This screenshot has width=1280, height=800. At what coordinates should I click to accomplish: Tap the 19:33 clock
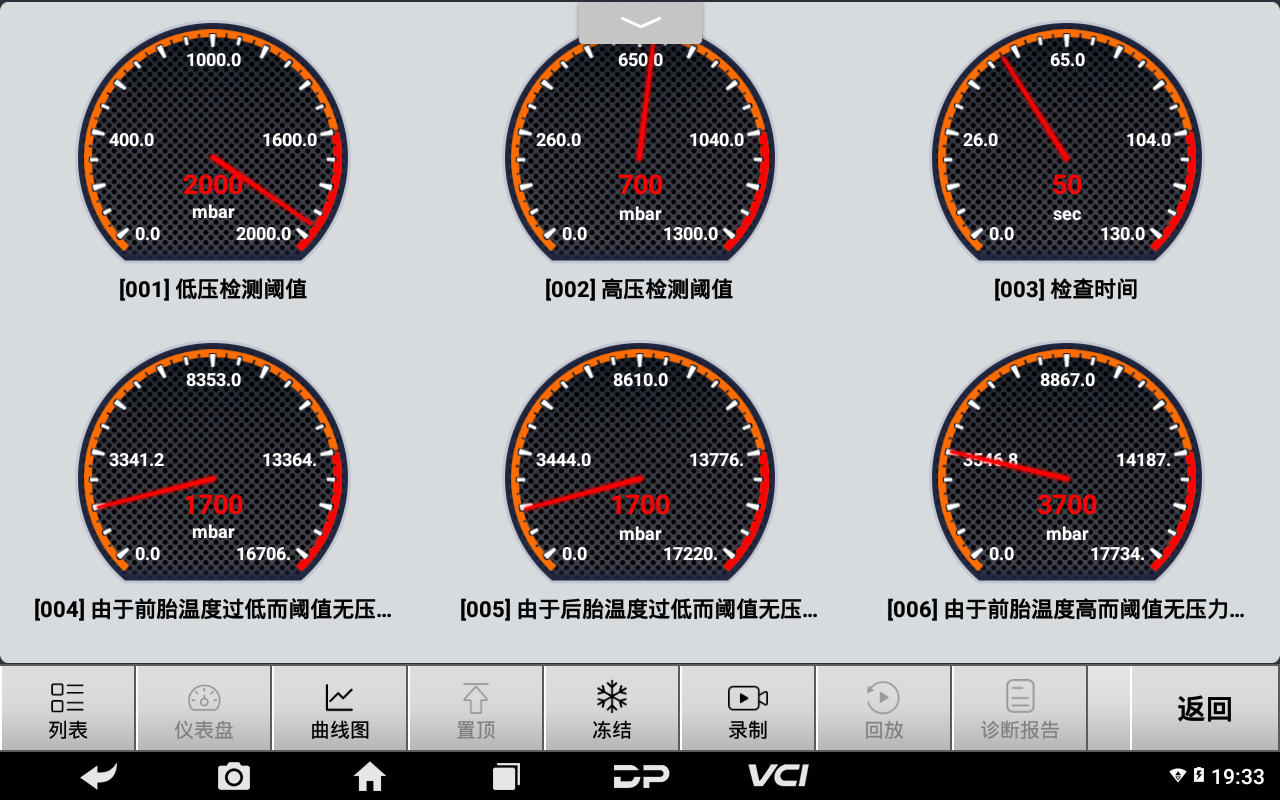point(1238,776)
